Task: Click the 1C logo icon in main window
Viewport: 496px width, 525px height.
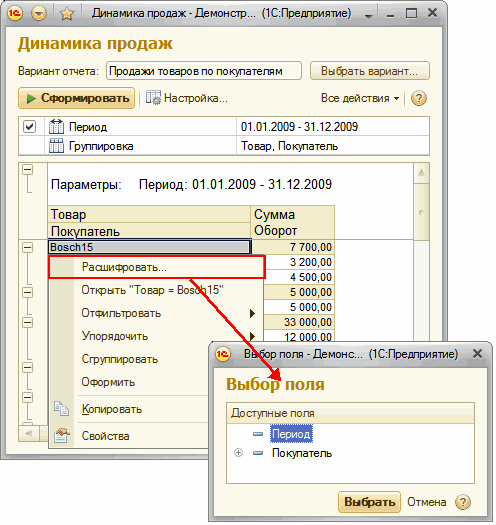Action: click(15, 14)
